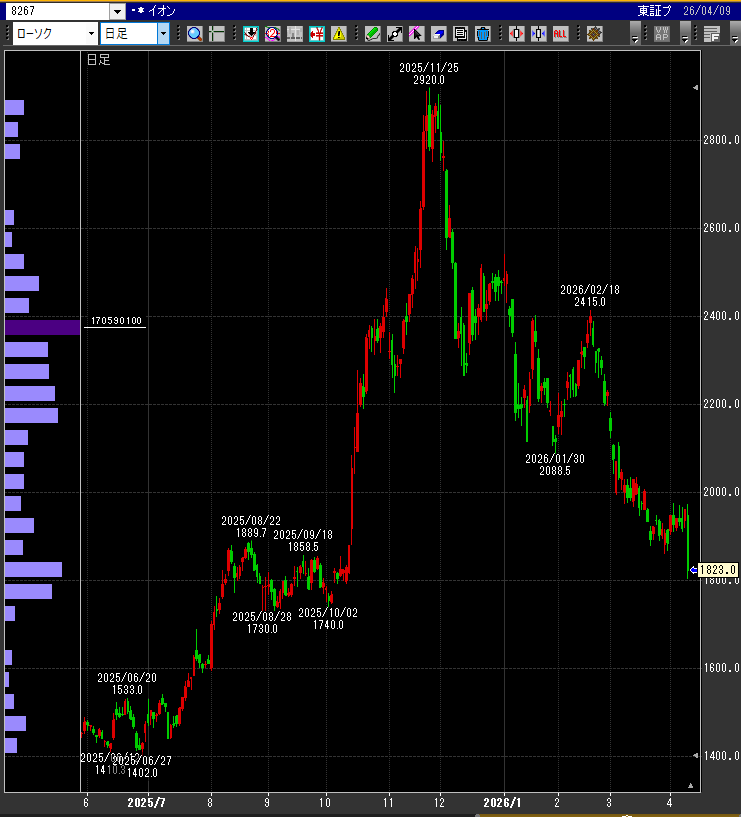Image resolution: width=741 pixels, height=817 pixels.
Task: Toggle the crosshair cursor tool
Action: coord(216,34)
